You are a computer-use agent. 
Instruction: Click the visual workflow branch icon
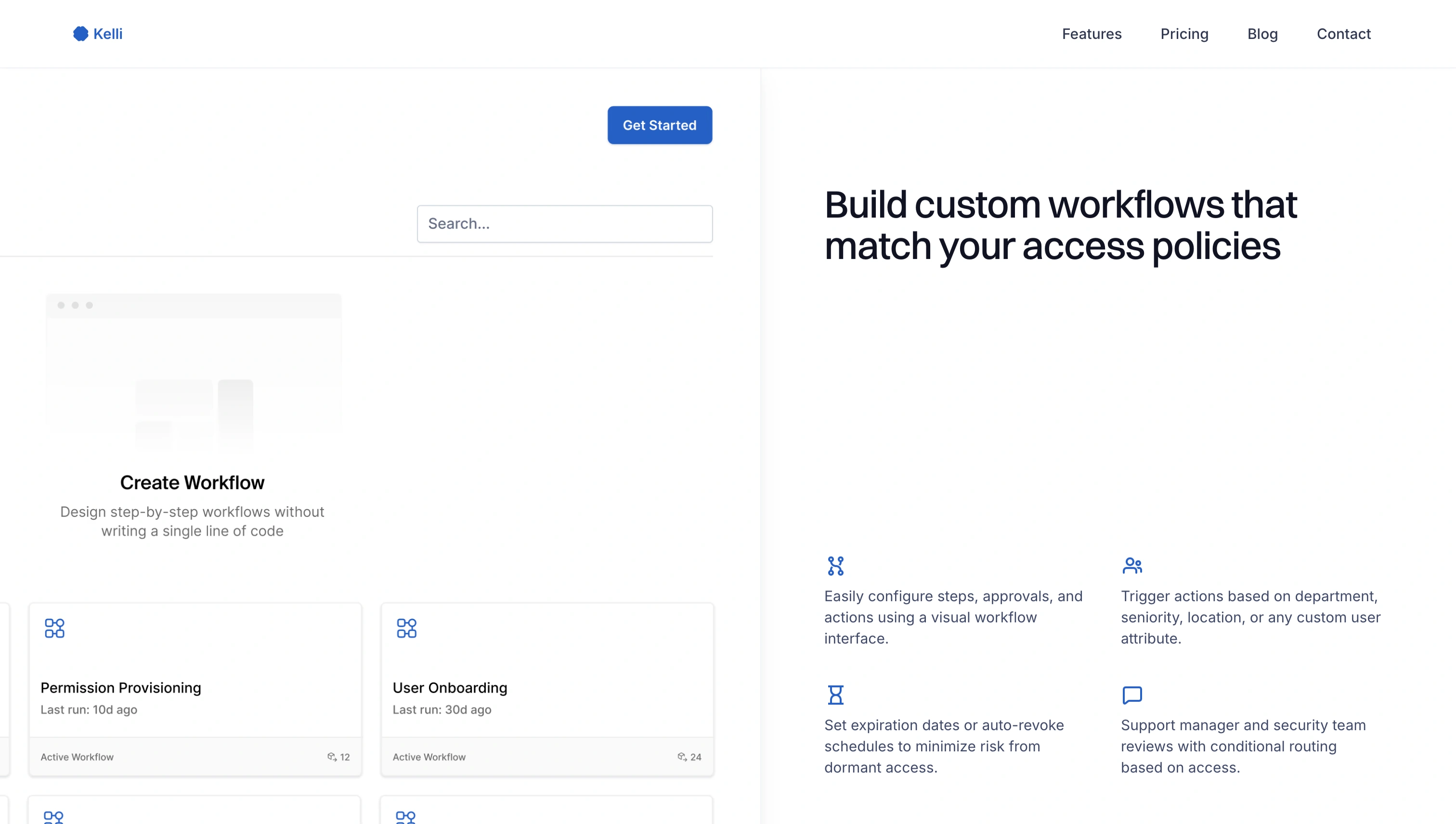835,566
